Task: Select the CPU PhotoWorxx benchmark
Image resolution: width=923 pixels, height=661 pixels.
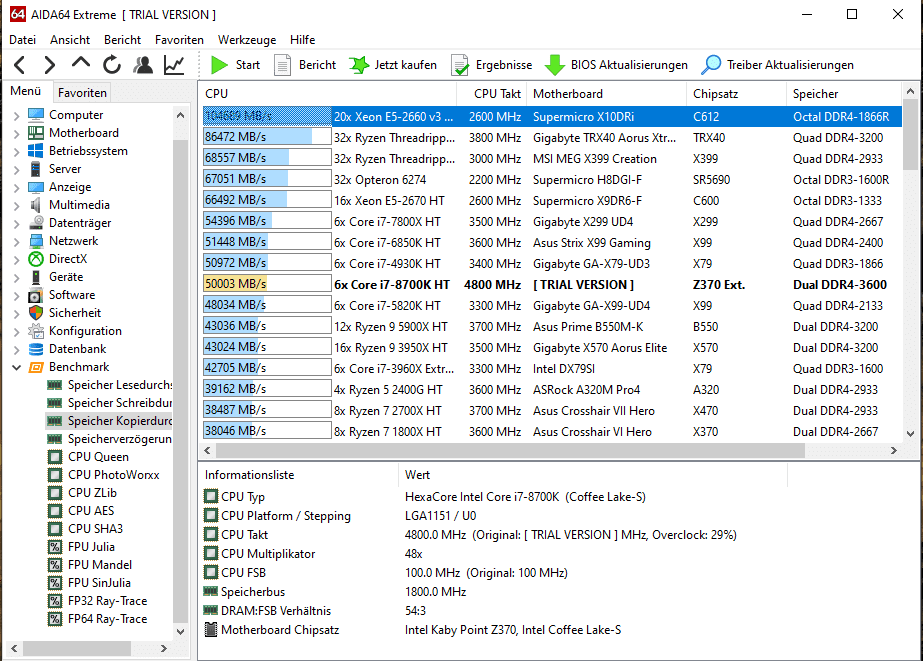Action: [114, 475]
